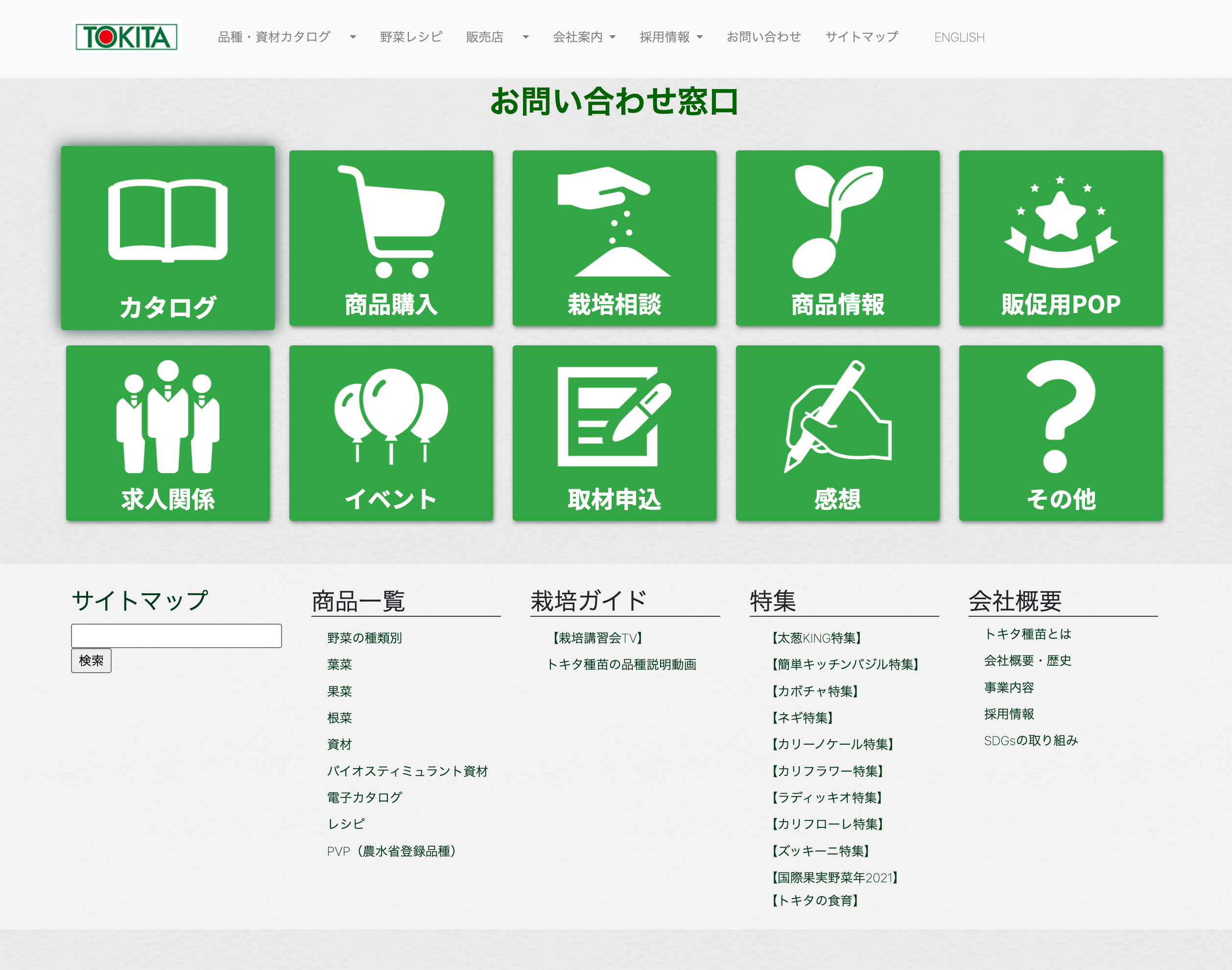Open the バイオスティミュラント資材 link
Viewport: 1232px width, 970px height.
(x=407, y=771)
